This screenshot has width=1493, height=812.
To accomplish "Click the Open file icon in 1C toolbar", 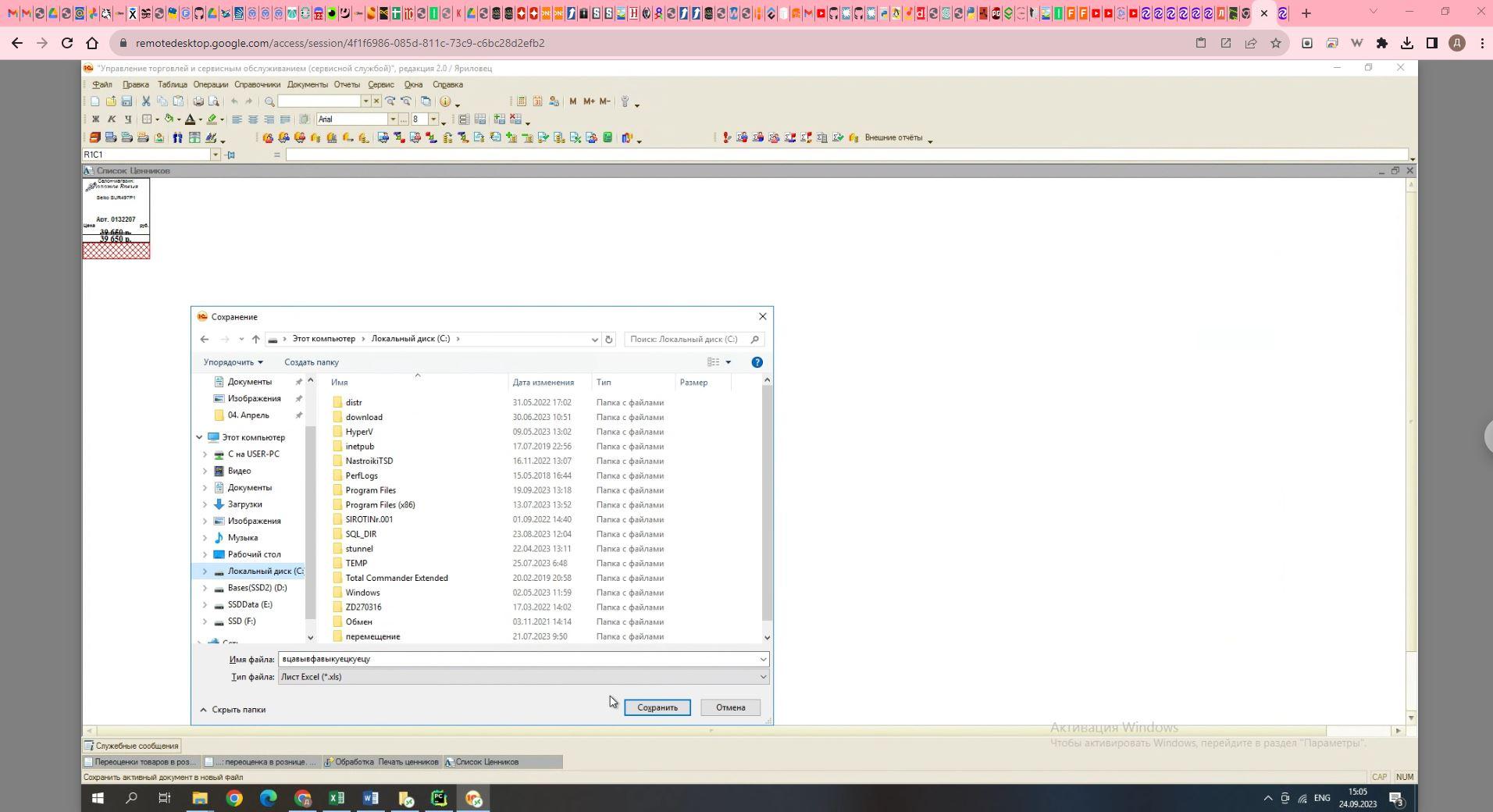I will 111,101.
